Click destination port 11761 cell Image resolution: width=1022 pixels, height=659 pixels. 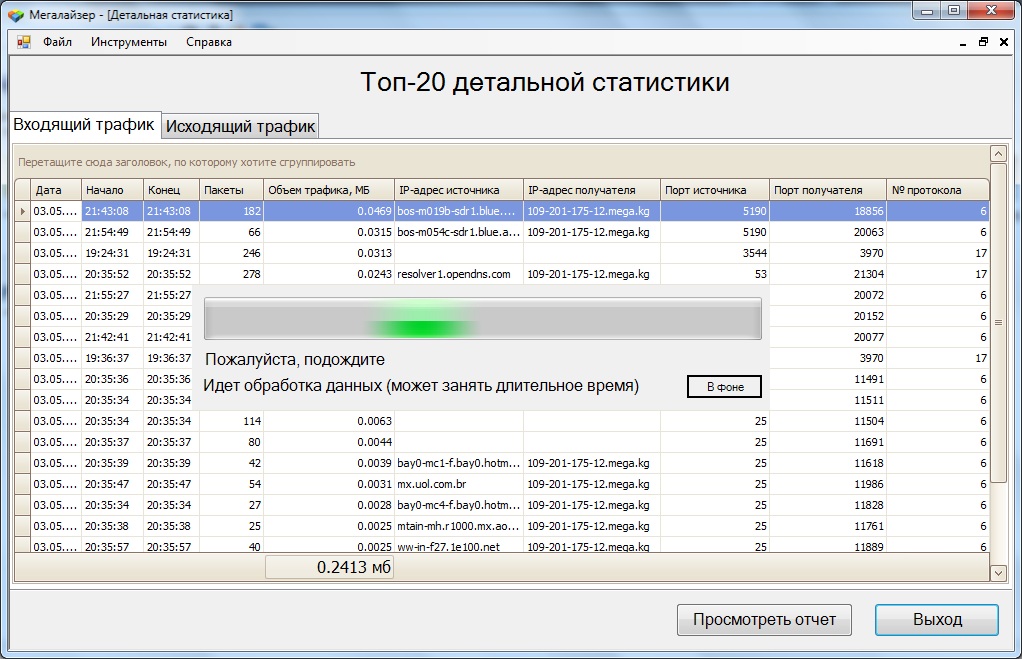pyautogui.click(x=828, y=526)
